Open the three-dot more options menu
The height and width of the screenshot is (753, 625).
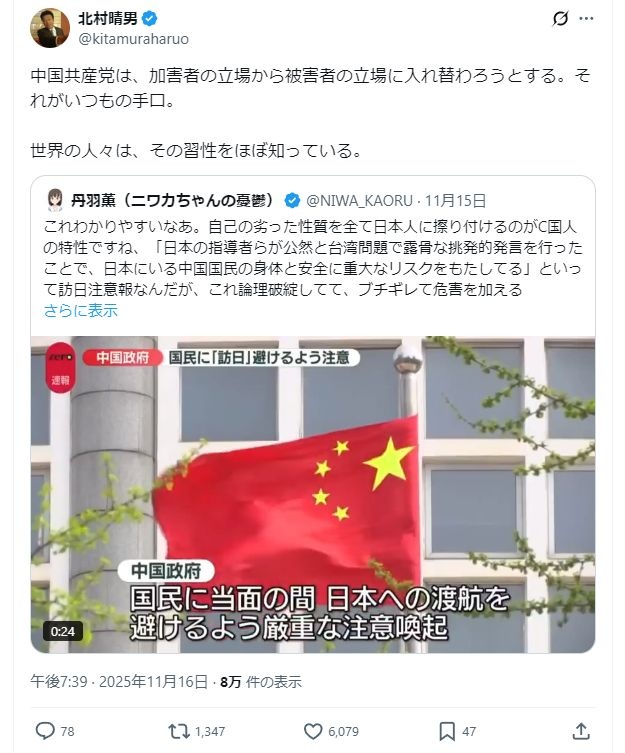click(x=586, y=19)
